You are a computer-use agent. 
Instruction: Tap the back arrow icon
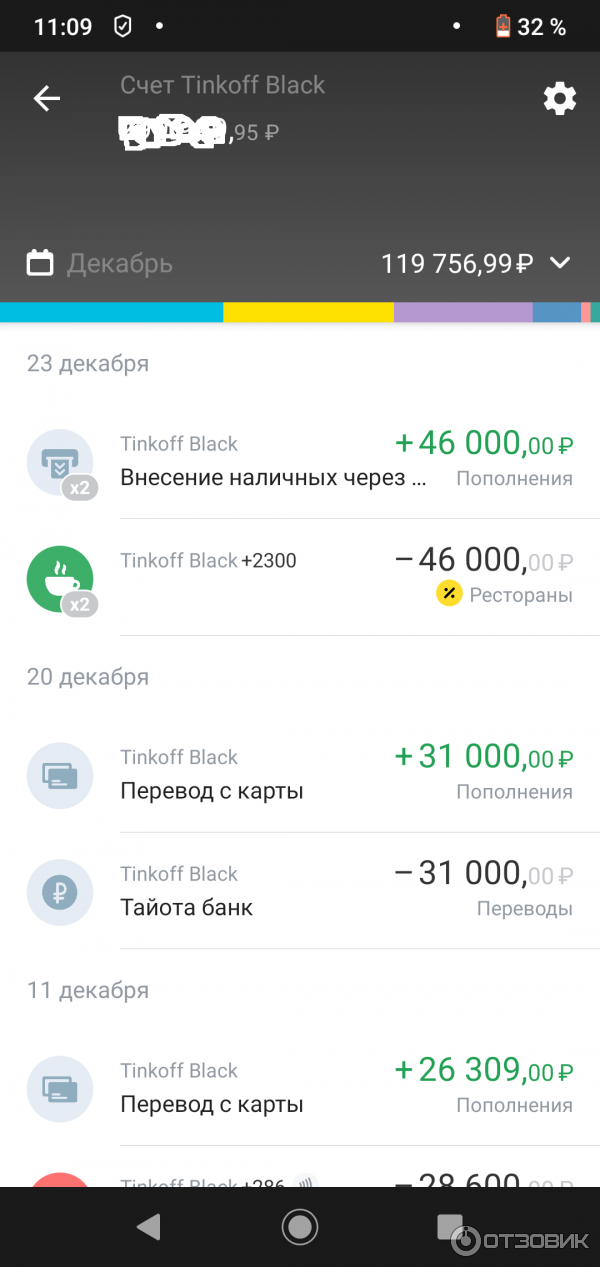coord(47,98)
